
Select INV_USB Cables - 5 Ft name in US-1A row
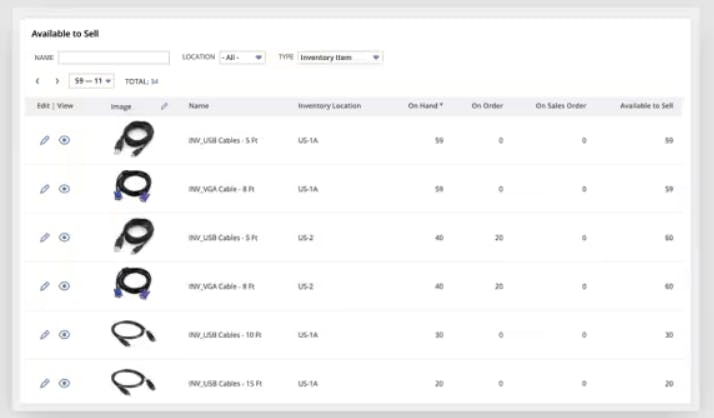click(223, 141)
